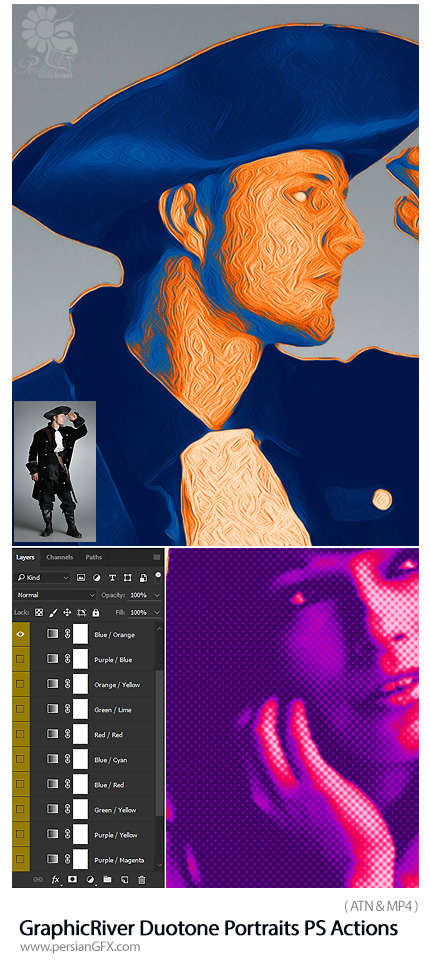This screenshot has height=965, width=430.
Task: Switch to the Channels tab
Action: [60, 558]
